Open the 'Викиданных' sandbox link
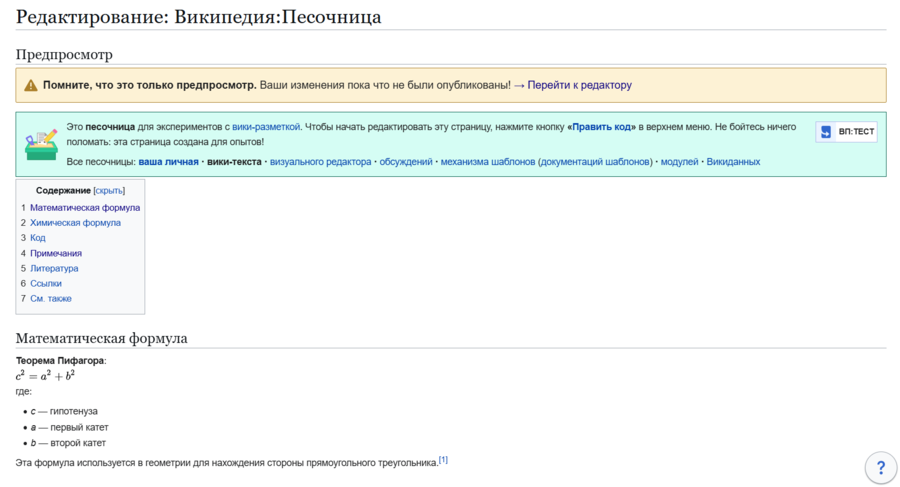The width and height of the screenshot is (900, 487). (x=733, y=162)
